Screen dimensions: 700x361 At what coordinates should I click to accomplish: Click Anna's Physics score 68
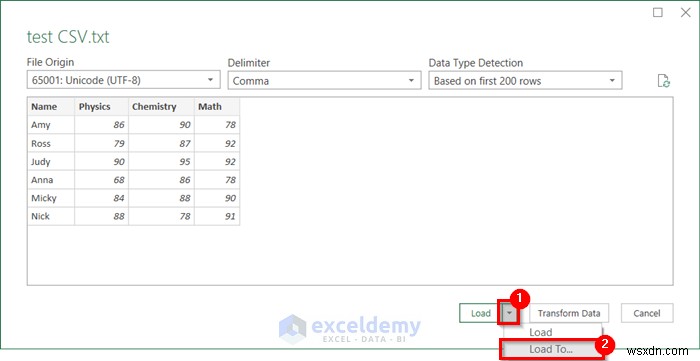101,180
